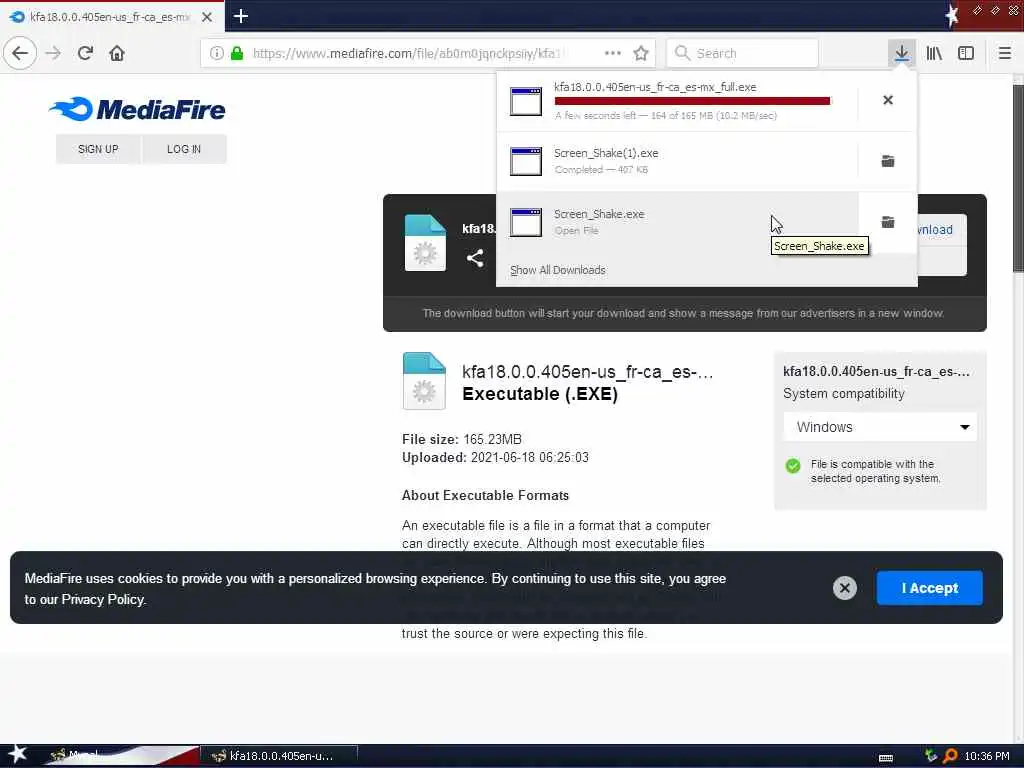The image size is (1024, 768).
Task: Click the green secure connection padlock
Action: 237,53
